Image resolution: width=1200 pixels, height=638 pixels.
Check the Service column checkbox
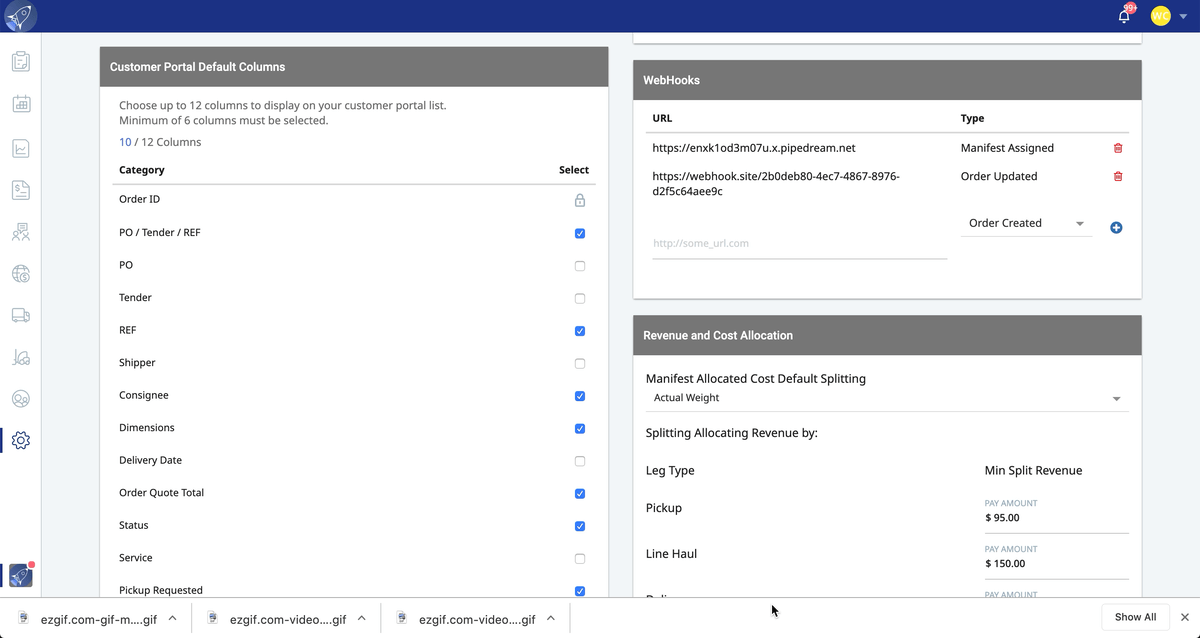click(580, 558)
